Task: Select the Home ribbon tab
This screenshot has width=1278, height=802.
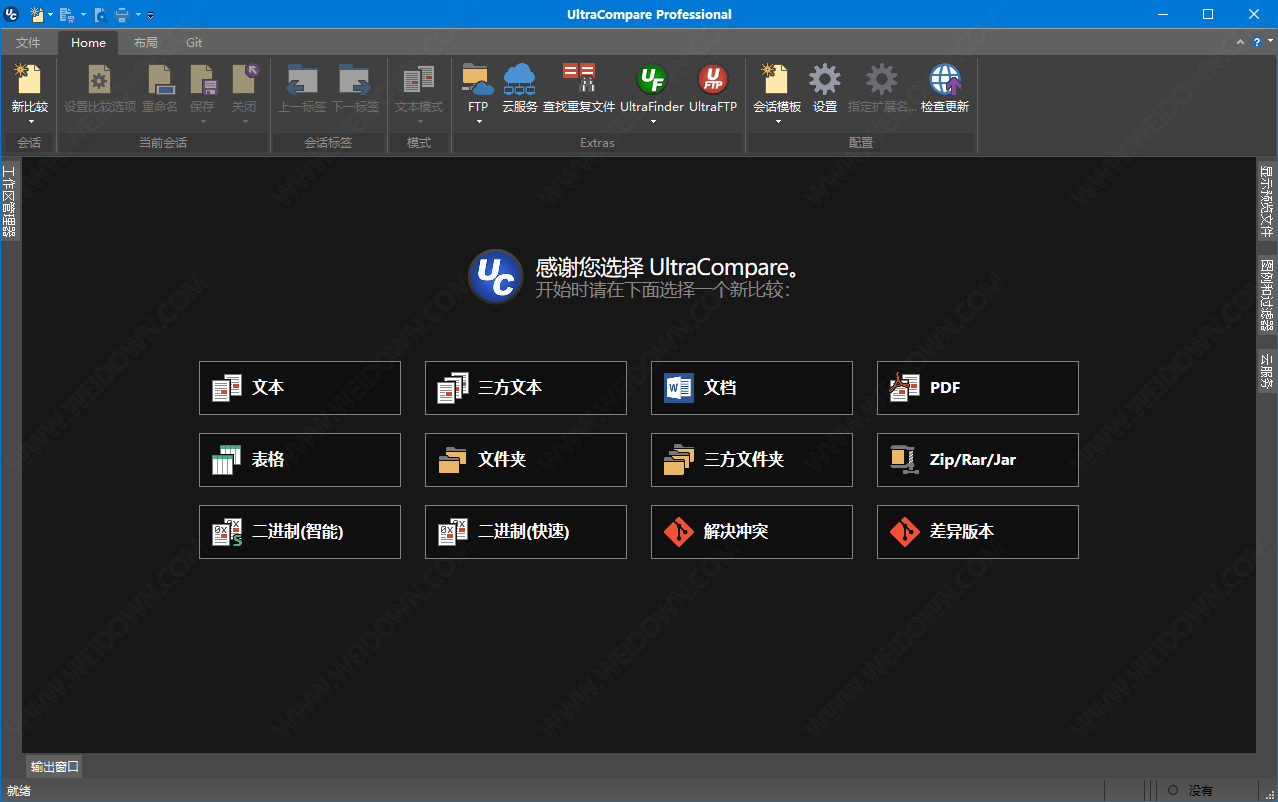Action: click(88, 43)
